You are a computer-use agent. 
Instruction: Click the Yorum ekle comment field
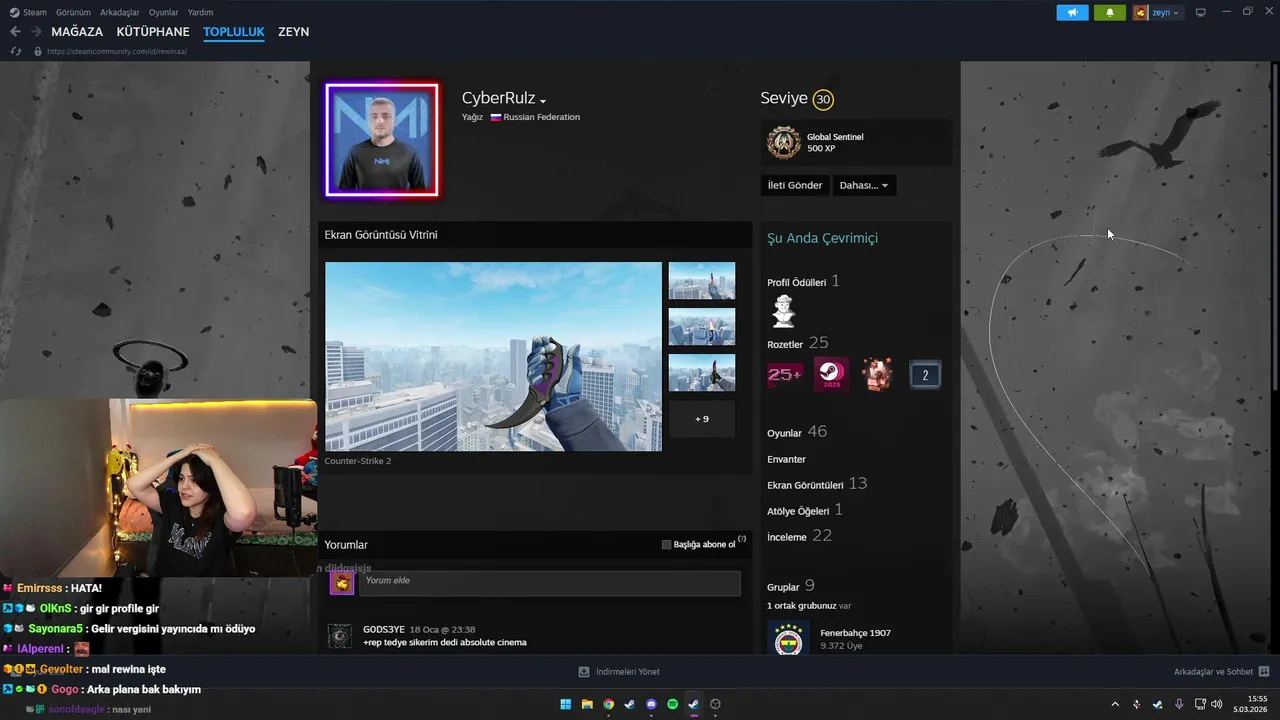click(549, 583)
